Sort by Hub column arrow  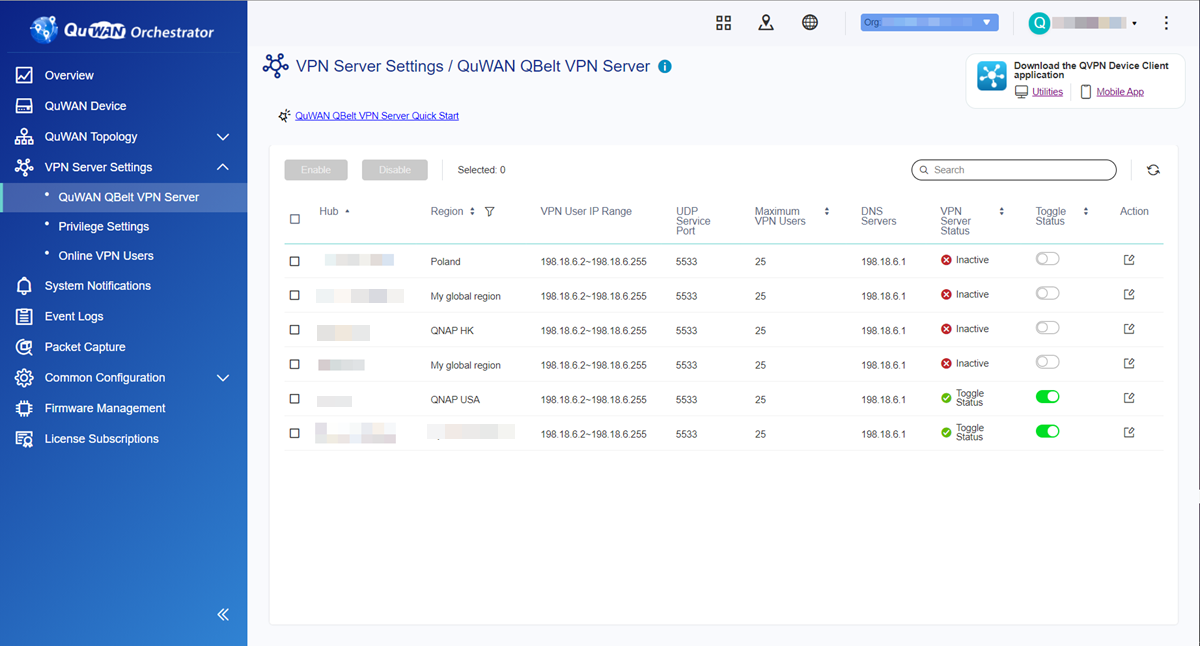[347, 212]
